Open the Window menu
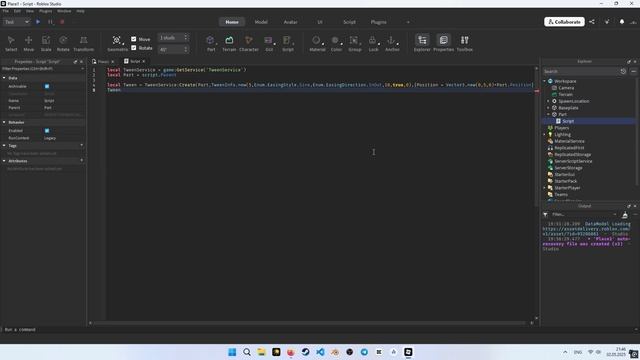 [64, 11]
